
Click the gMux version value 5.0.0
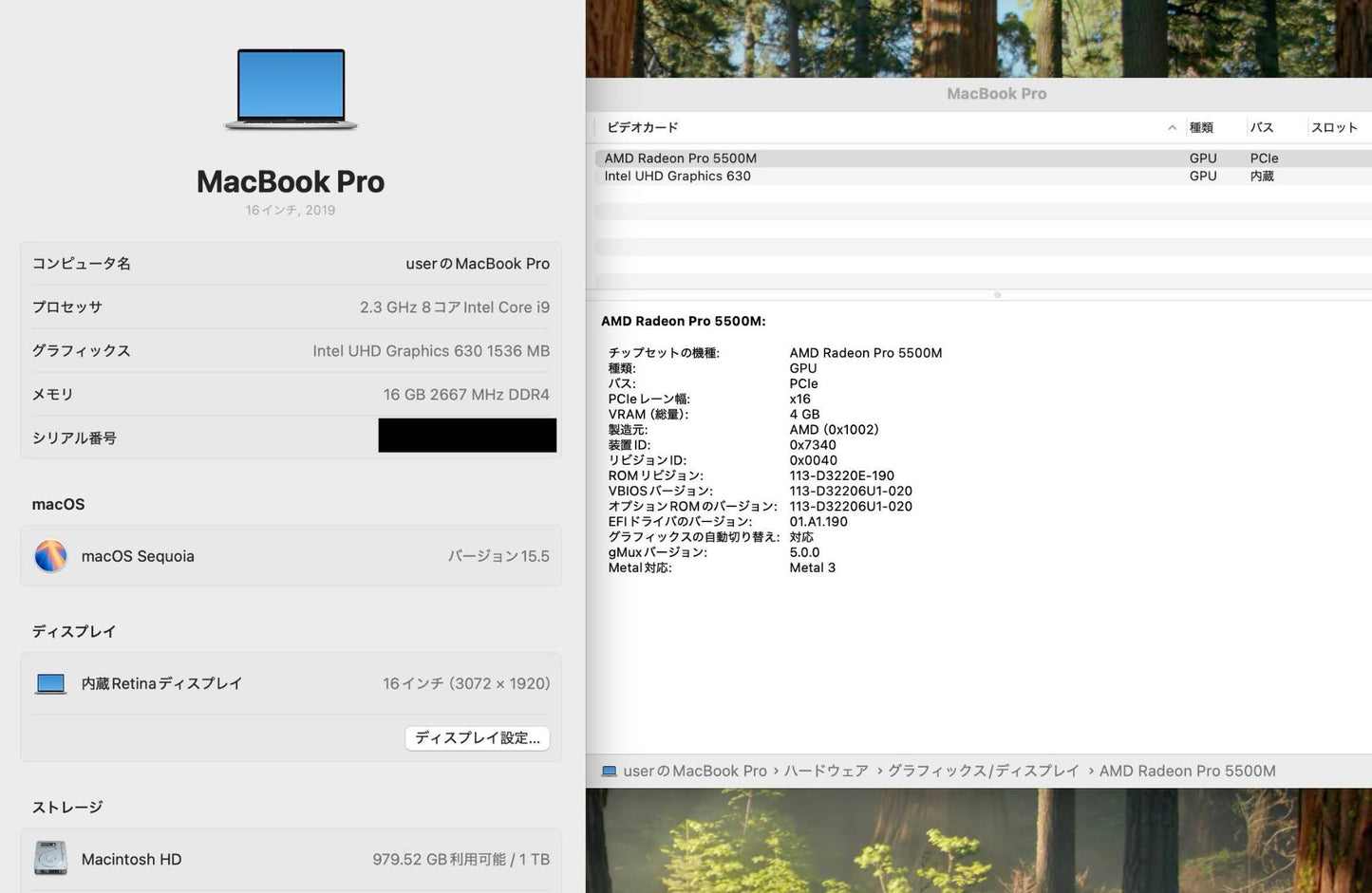click(804, 552)
